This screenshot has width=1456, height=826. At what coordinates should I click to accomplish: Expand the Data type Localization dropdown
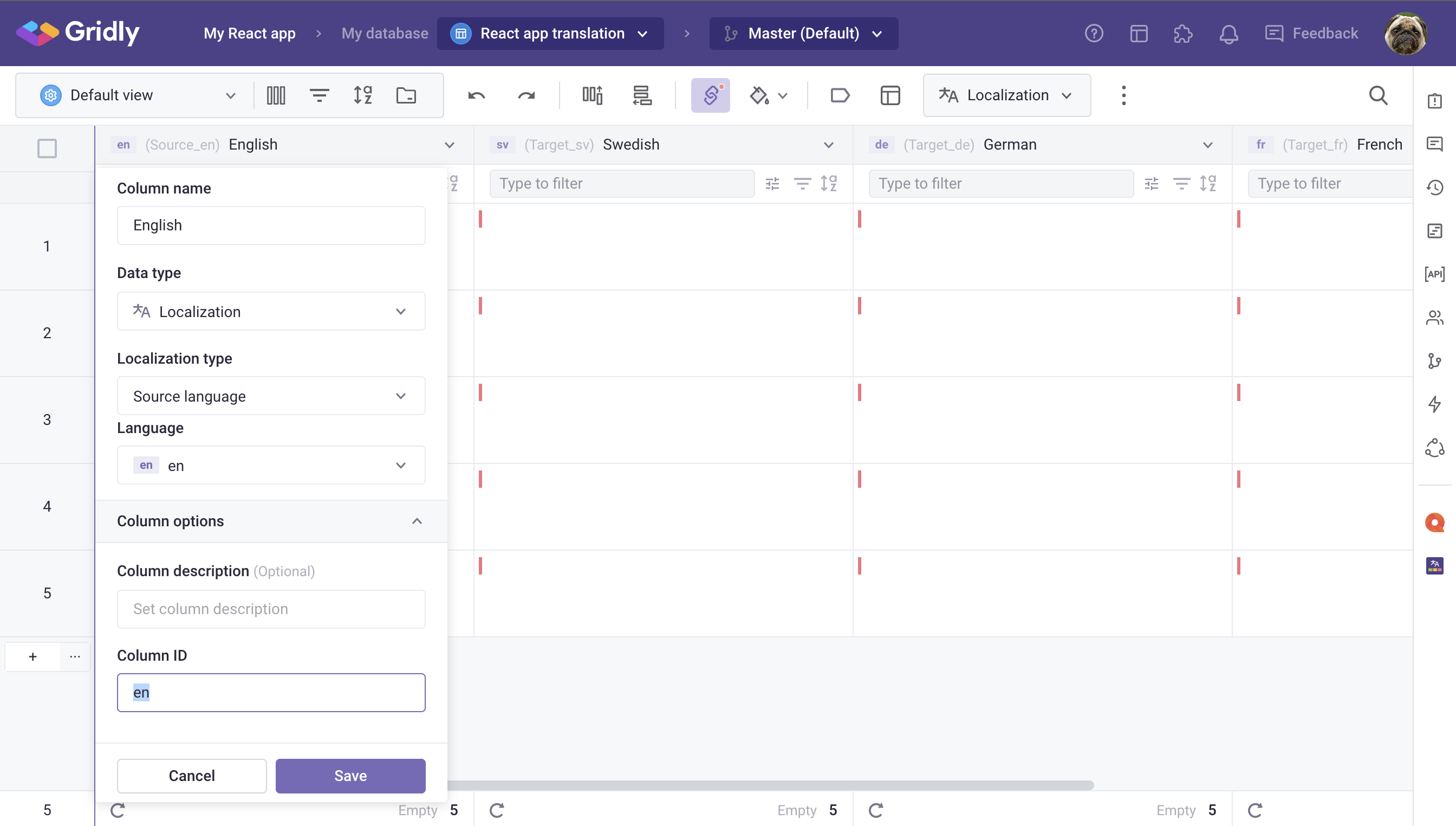[271, 312]
